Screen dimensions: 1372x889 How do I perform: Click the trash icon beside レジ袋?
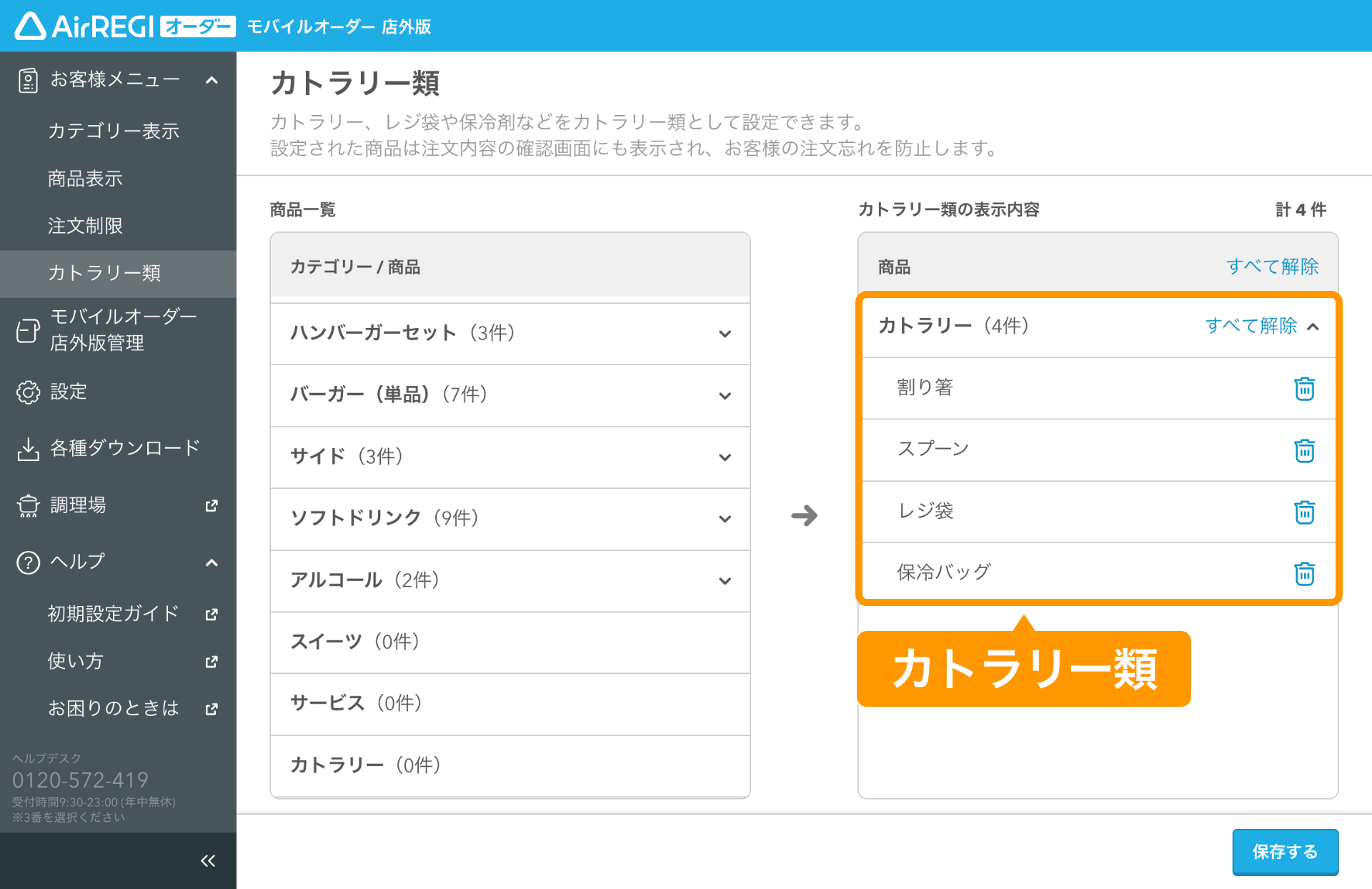pyautogui.click(x=1304, y=512)
